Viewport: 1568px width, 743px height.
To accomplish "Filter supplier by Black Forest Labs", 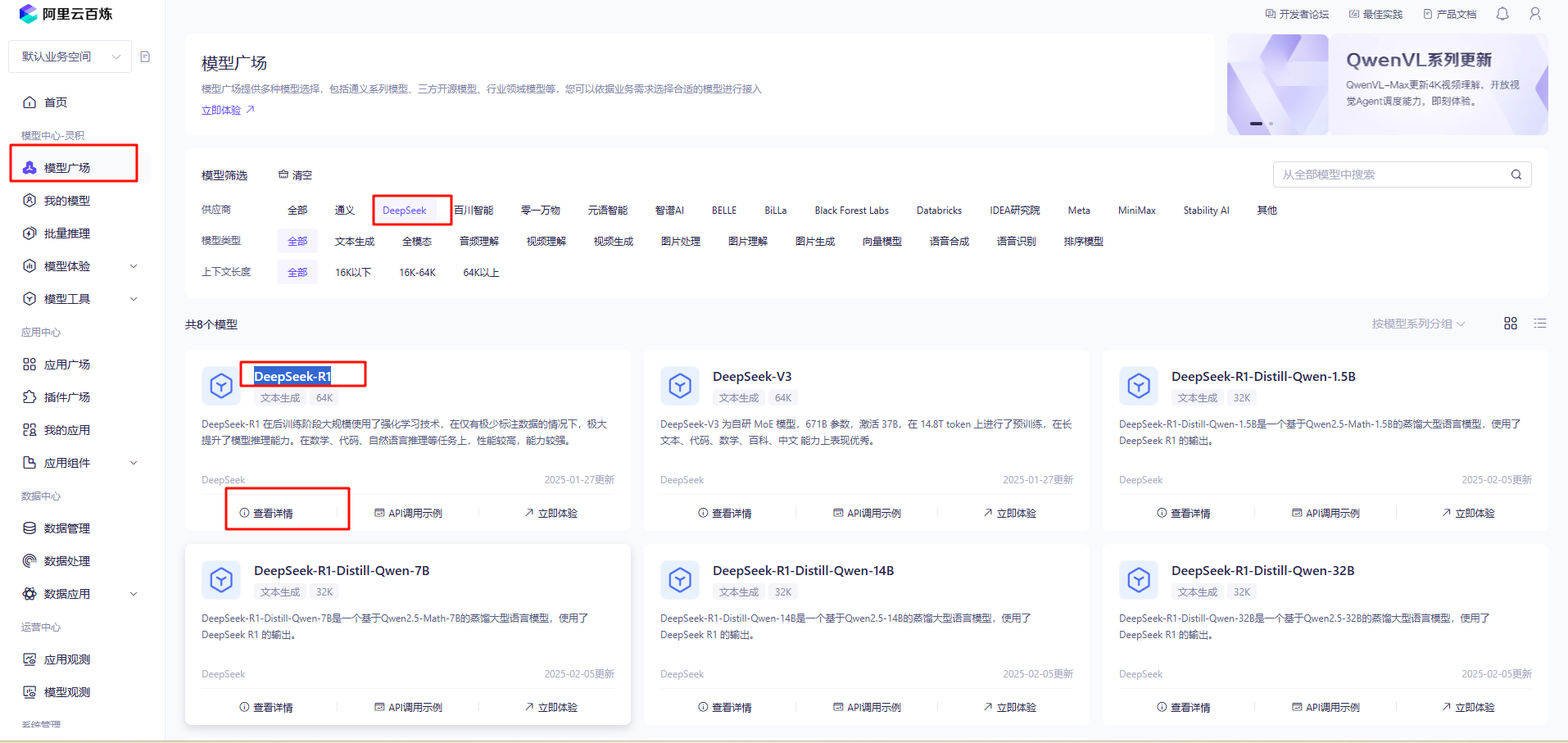I will pyautogui.click(x=851, y=211).
